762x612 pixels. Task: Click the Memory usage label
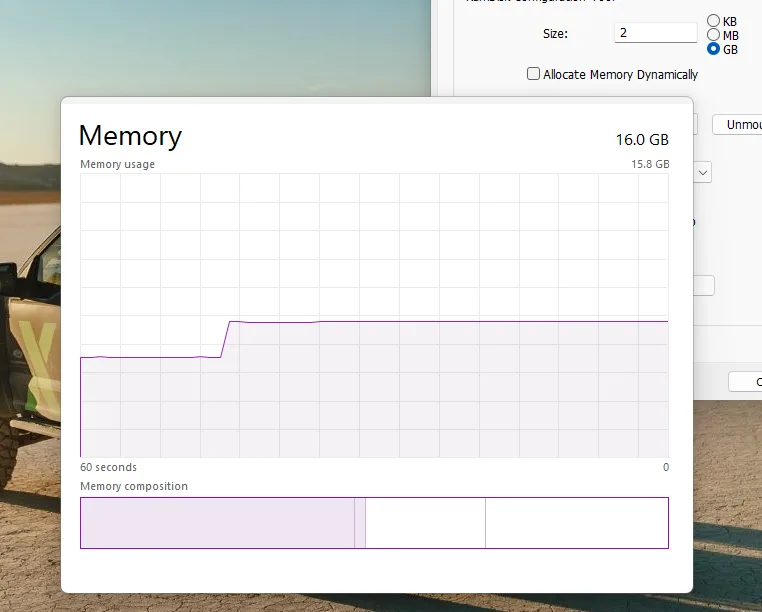tap(117, 164)
